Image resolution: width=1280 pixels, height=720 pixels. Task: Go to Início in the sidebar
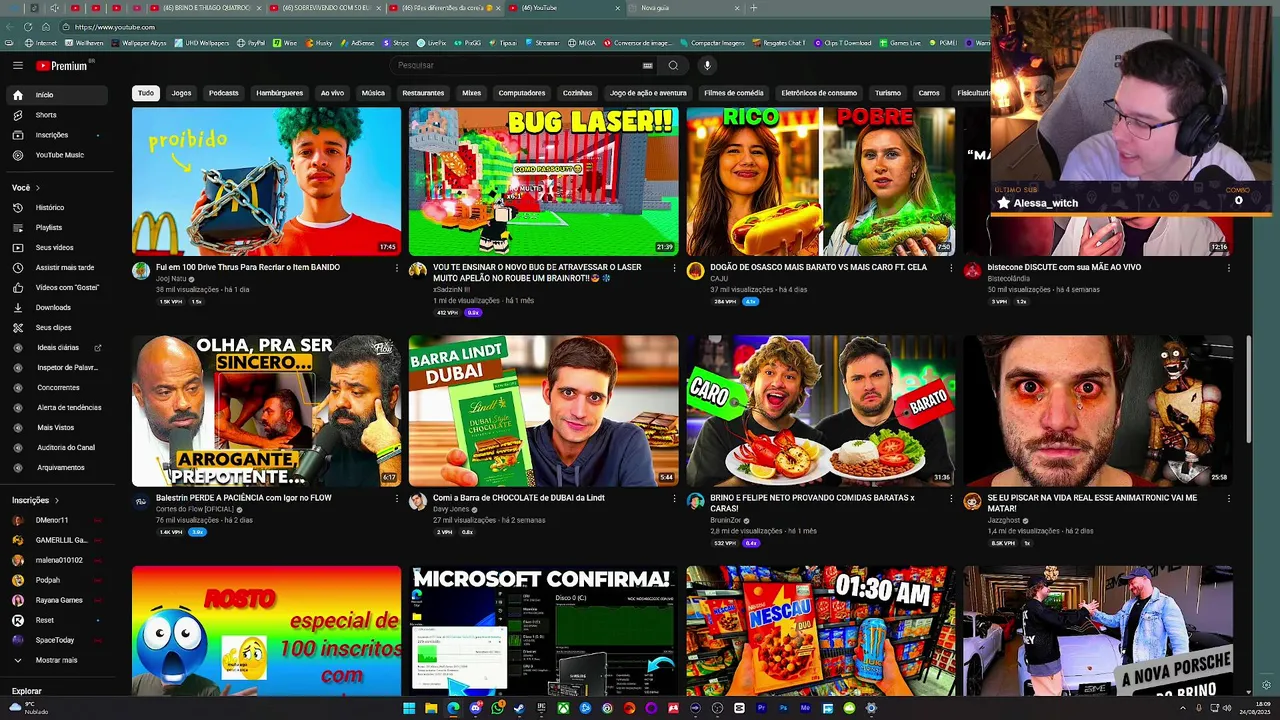point(56,95)
